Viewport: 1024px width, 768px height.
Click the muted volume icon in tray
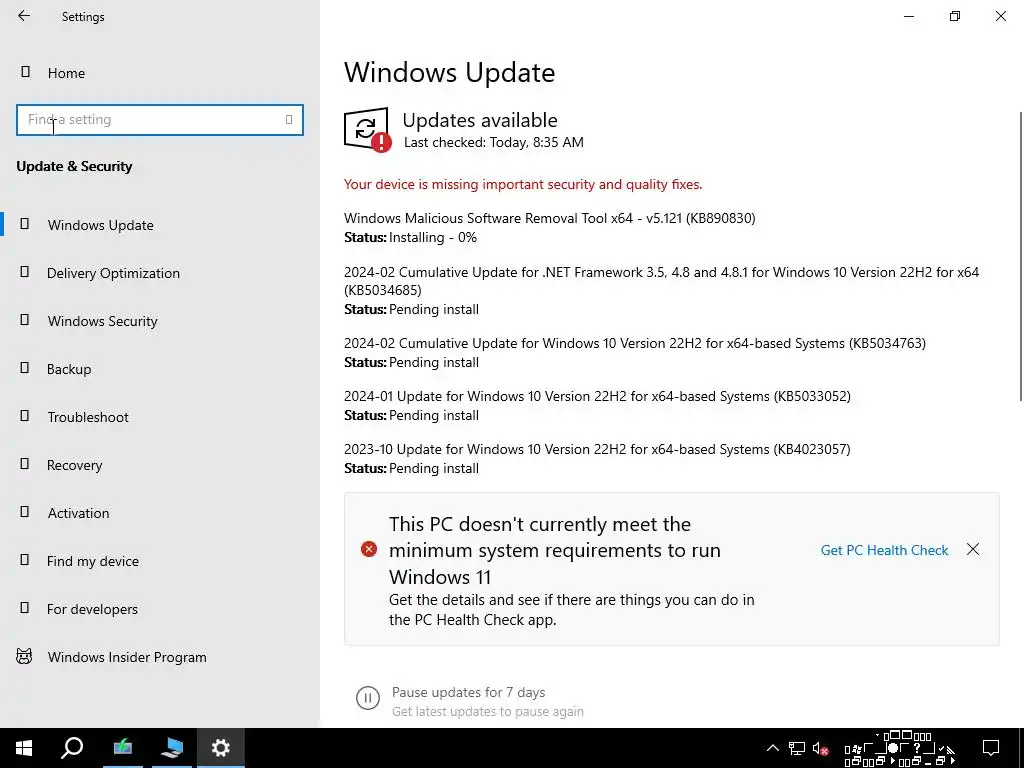coord(821,748)
